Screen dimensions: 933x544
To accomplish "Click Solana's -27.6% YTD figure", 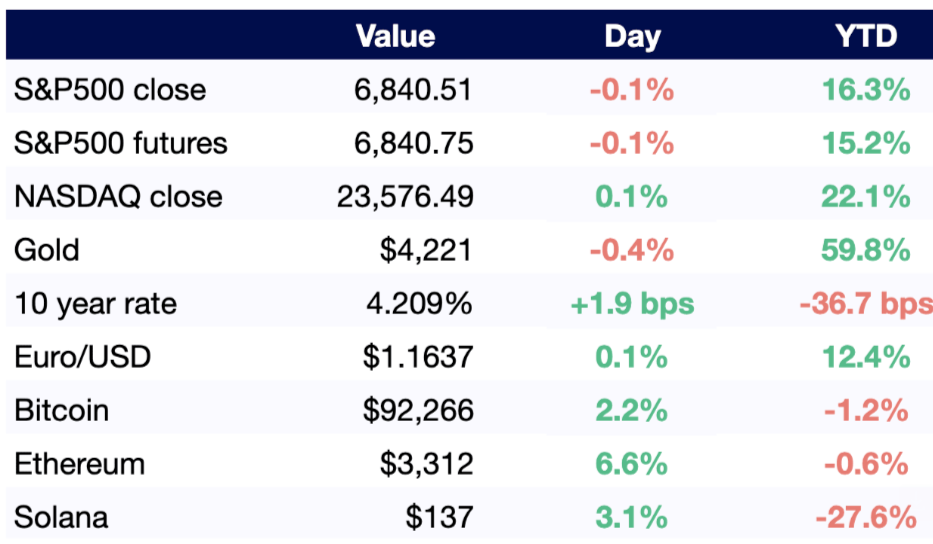I will (866, 517).
